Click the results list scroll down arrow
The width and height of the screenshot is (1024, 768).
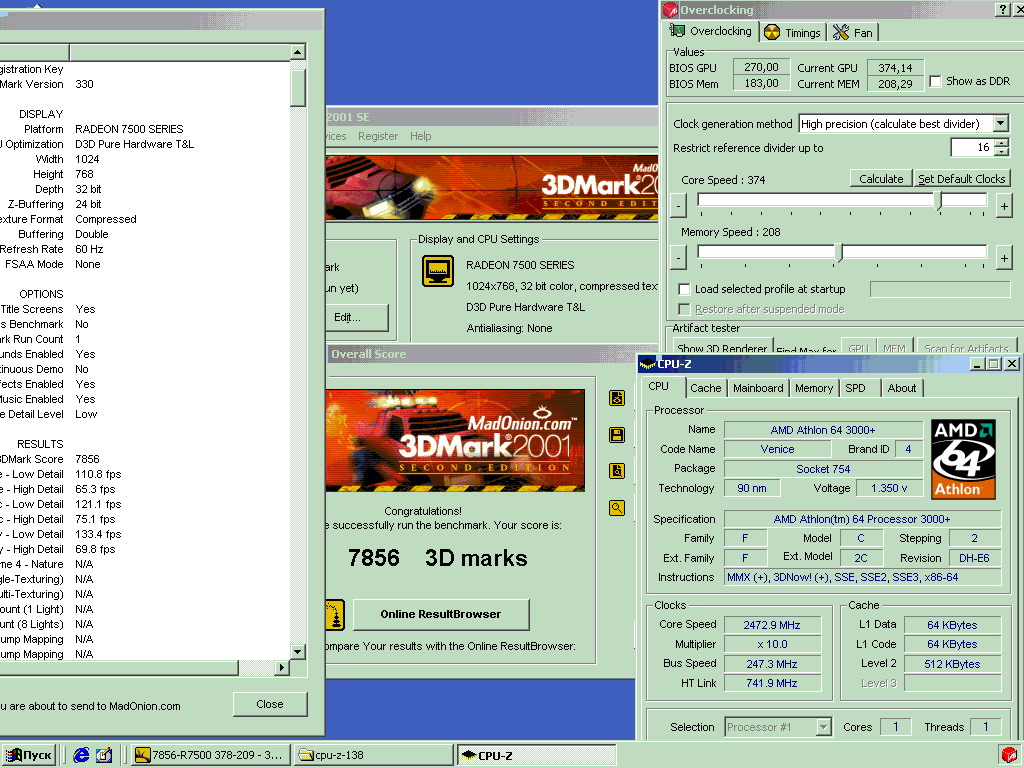click(298, 652)
